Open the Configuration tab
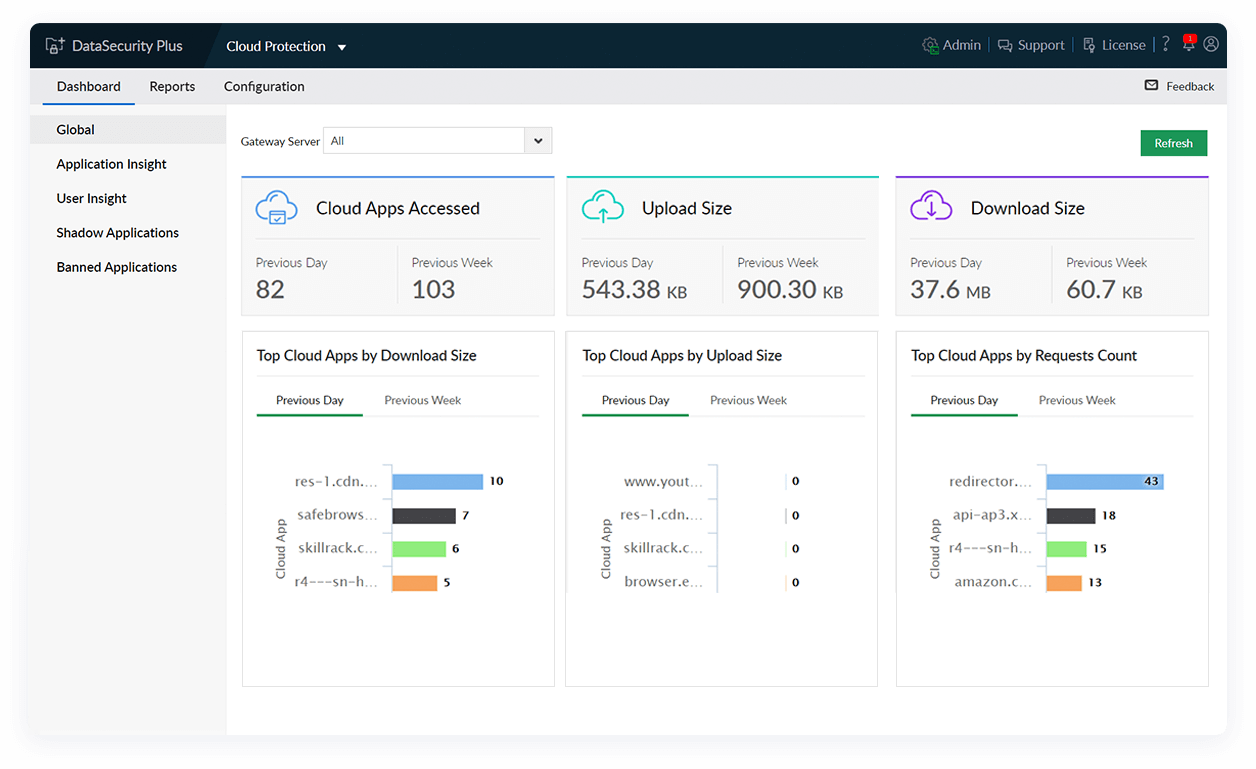Viewport: 1256px width, 769px height. coord(264,87)
